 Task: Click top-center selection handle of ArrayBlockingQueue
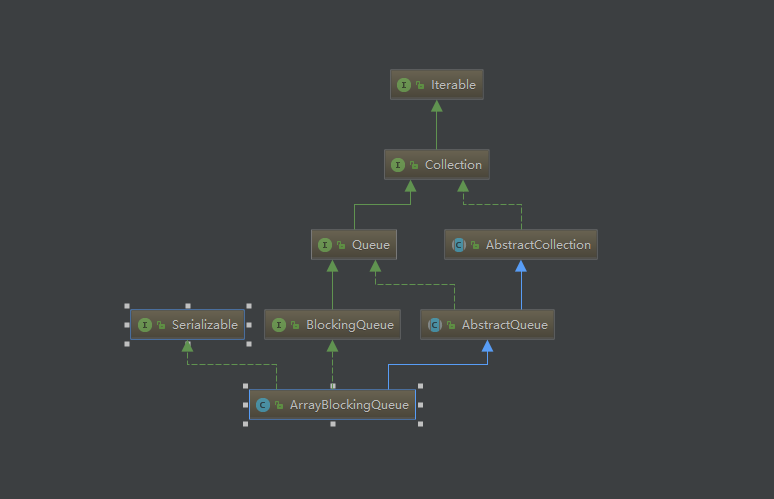click(x=333, y=386)
